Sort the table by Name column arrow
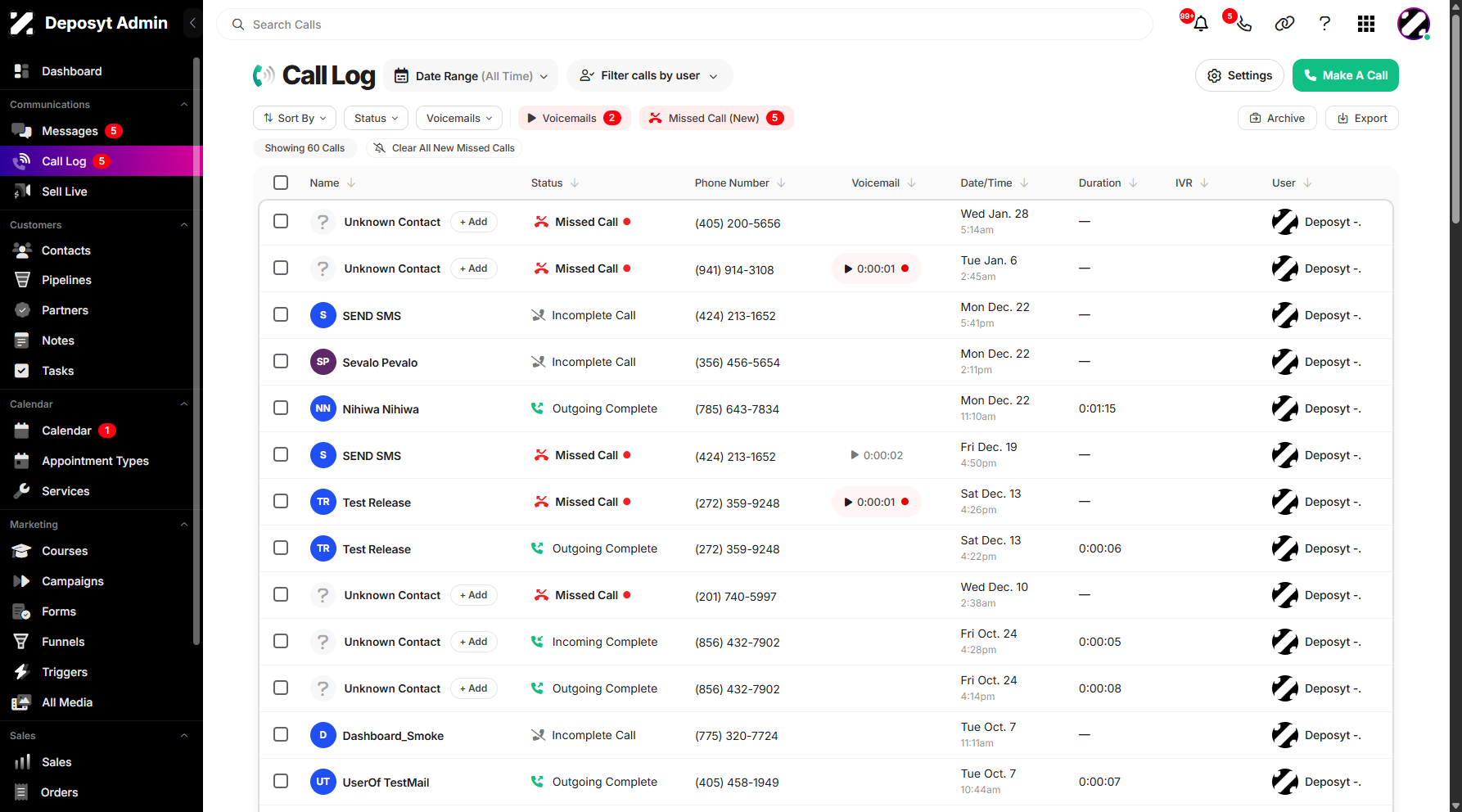The width and height of the screenshot is (1462, 812). coord(351,183)
